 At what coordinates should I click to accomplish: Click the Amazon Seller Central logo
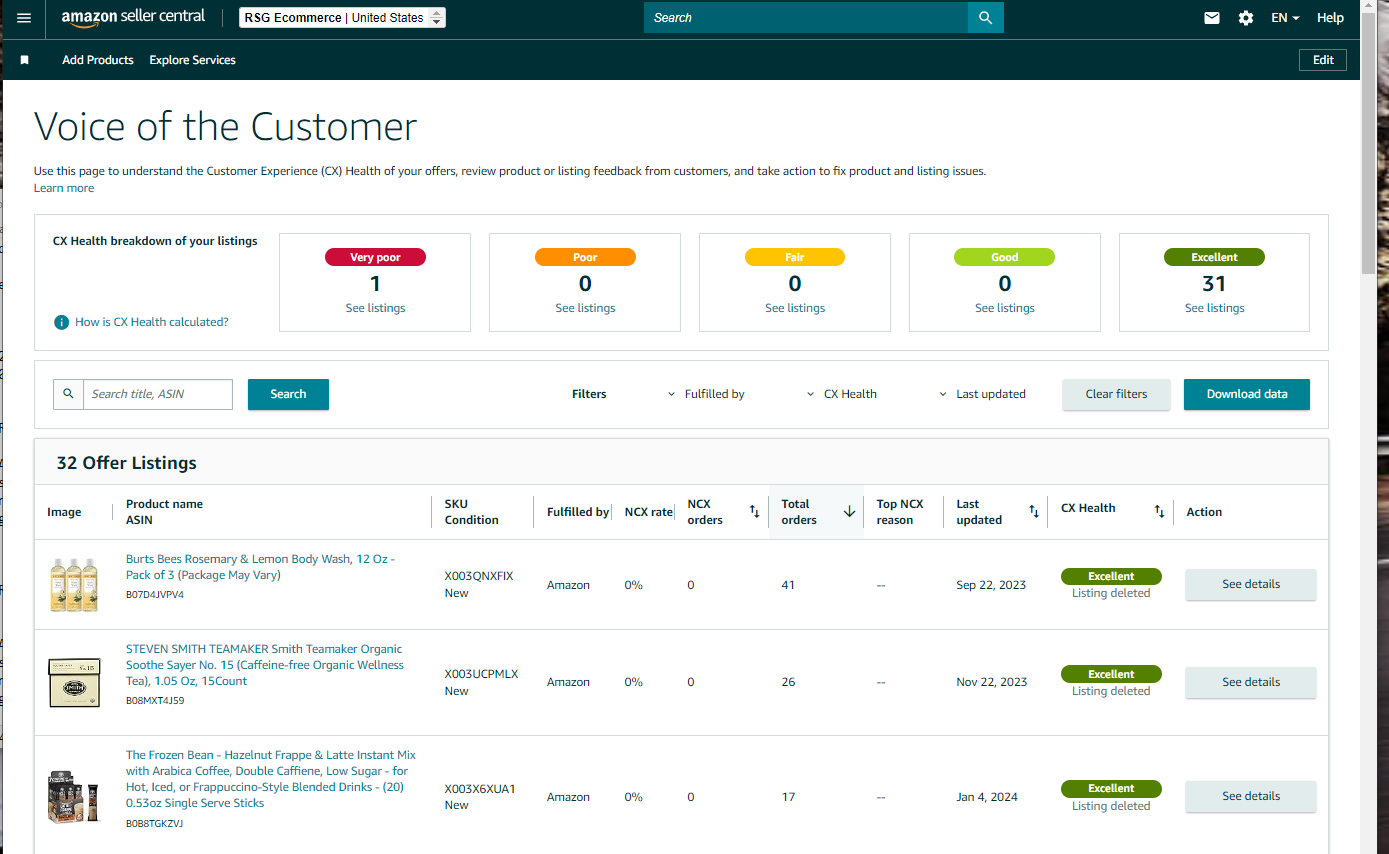coord(133,17)
